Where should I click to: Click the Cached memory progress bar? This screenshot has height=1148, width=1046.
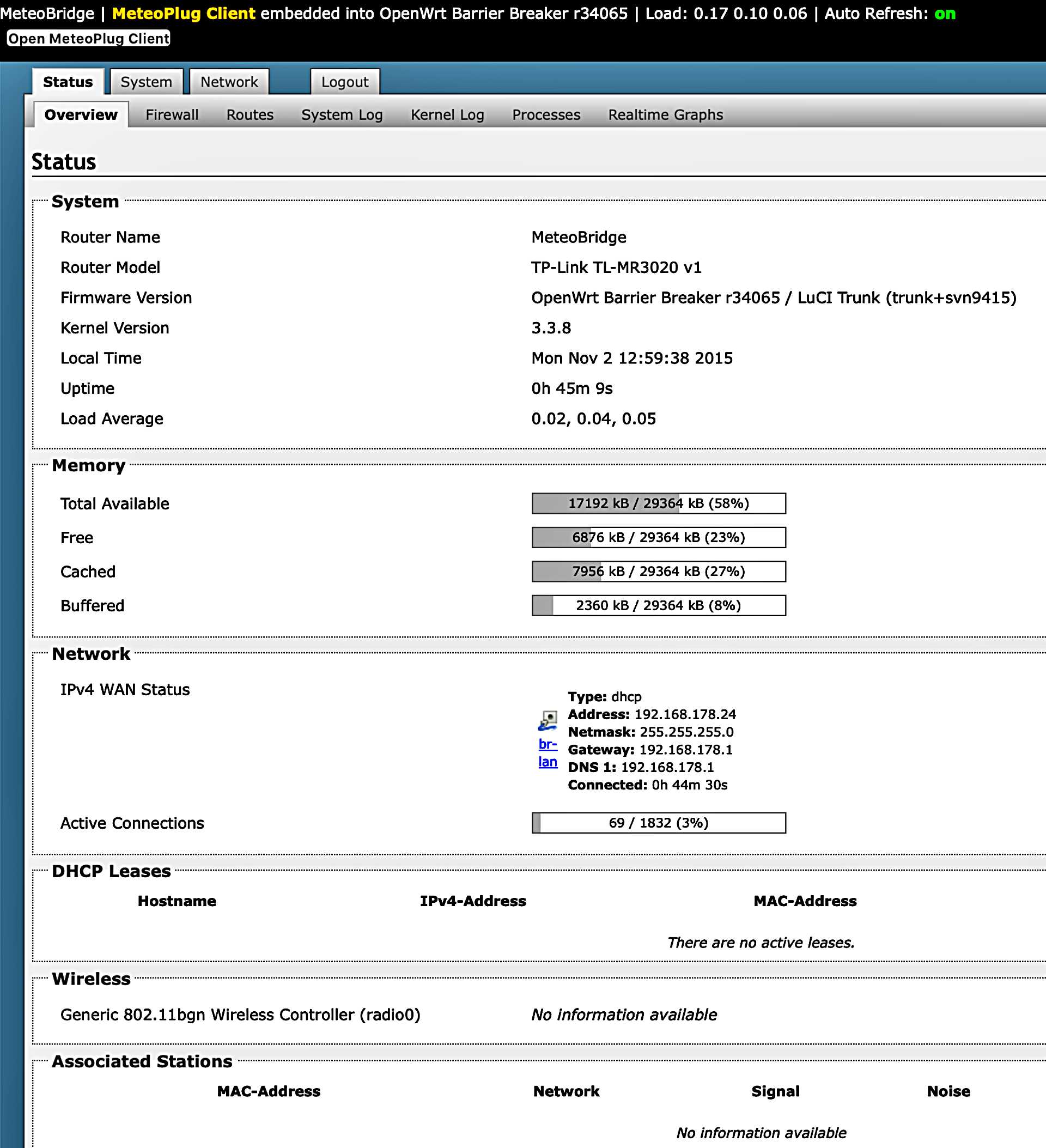(x=659, y=571)
